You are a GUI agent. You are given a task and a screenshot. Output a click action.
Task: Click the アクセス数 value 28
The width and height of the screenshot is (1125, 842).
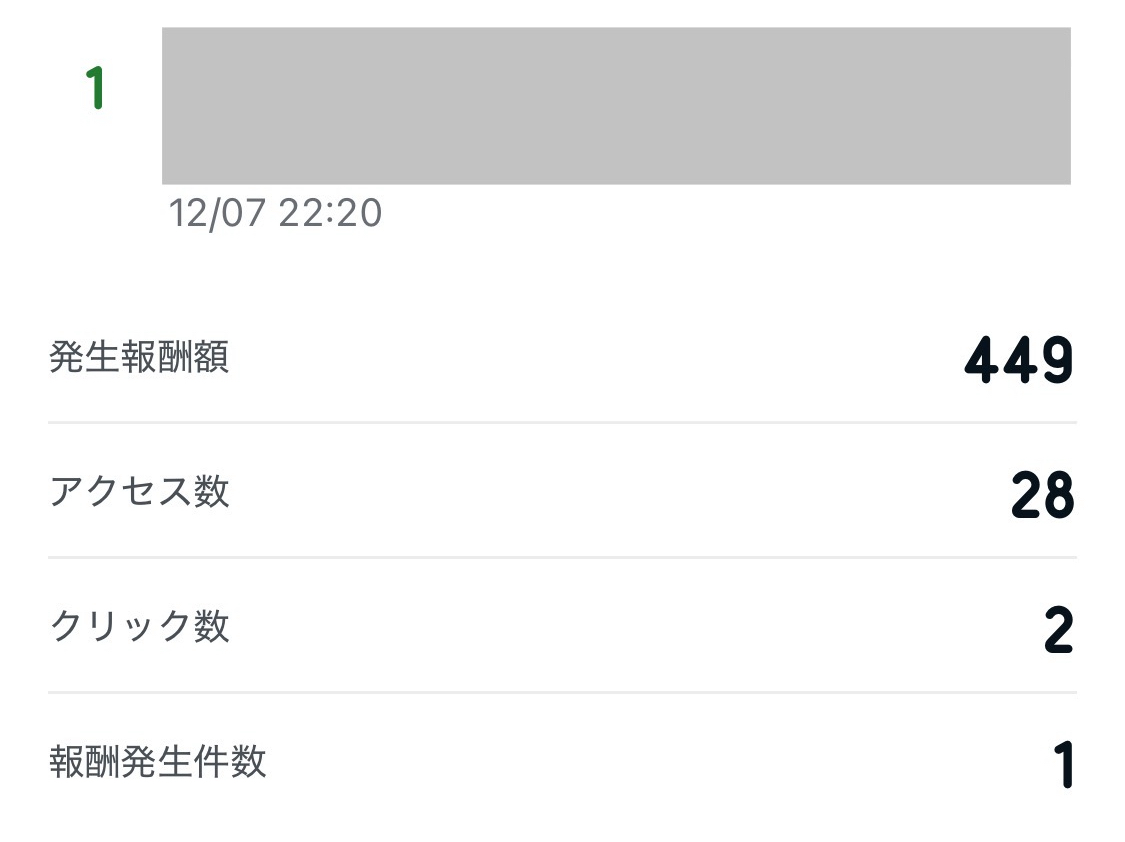point(1042,496)
